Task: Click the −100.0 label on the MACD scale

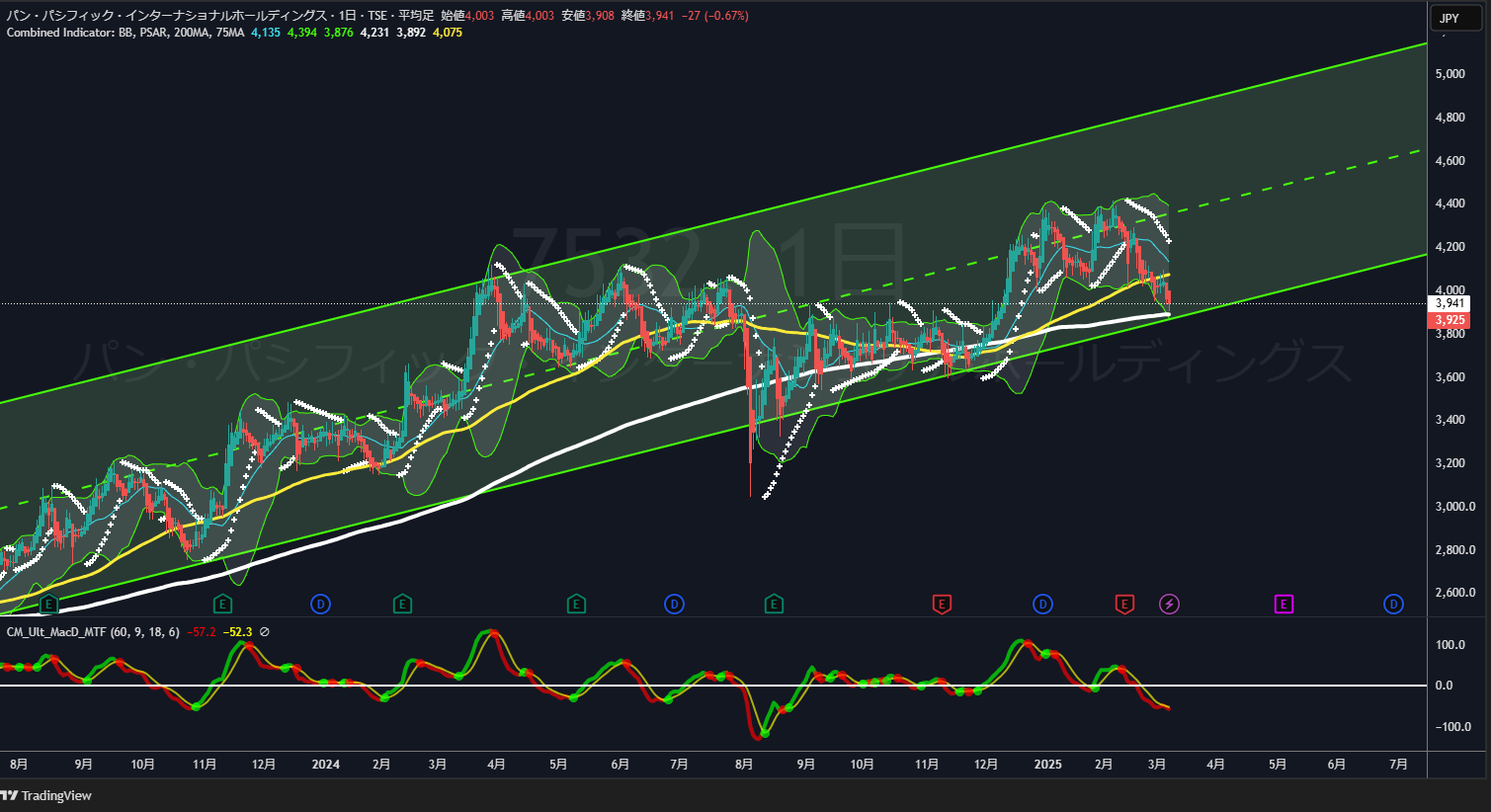Action: point(1452,727)
